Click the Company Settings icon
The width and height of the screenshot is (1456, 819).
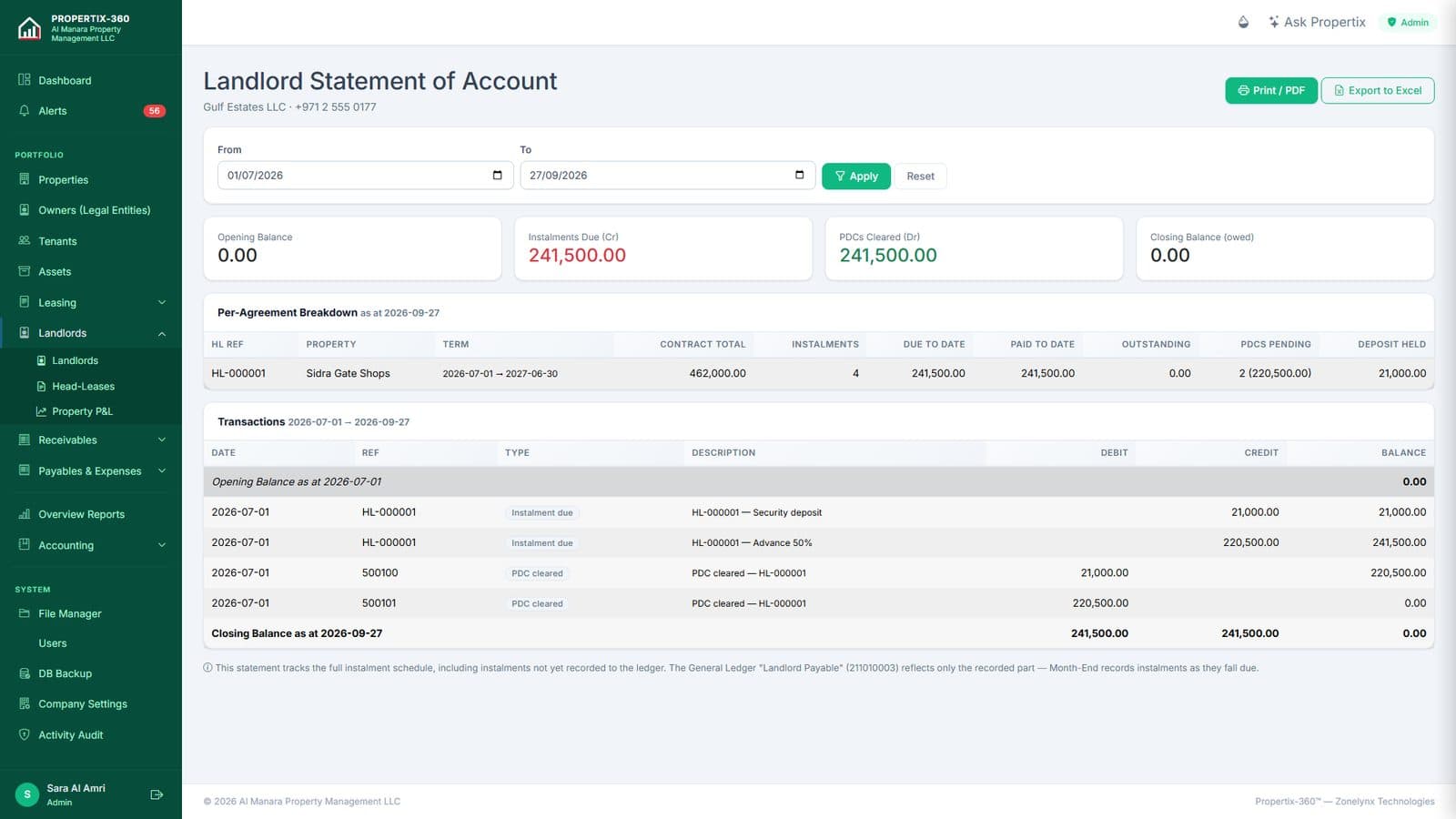pos(25,703)
